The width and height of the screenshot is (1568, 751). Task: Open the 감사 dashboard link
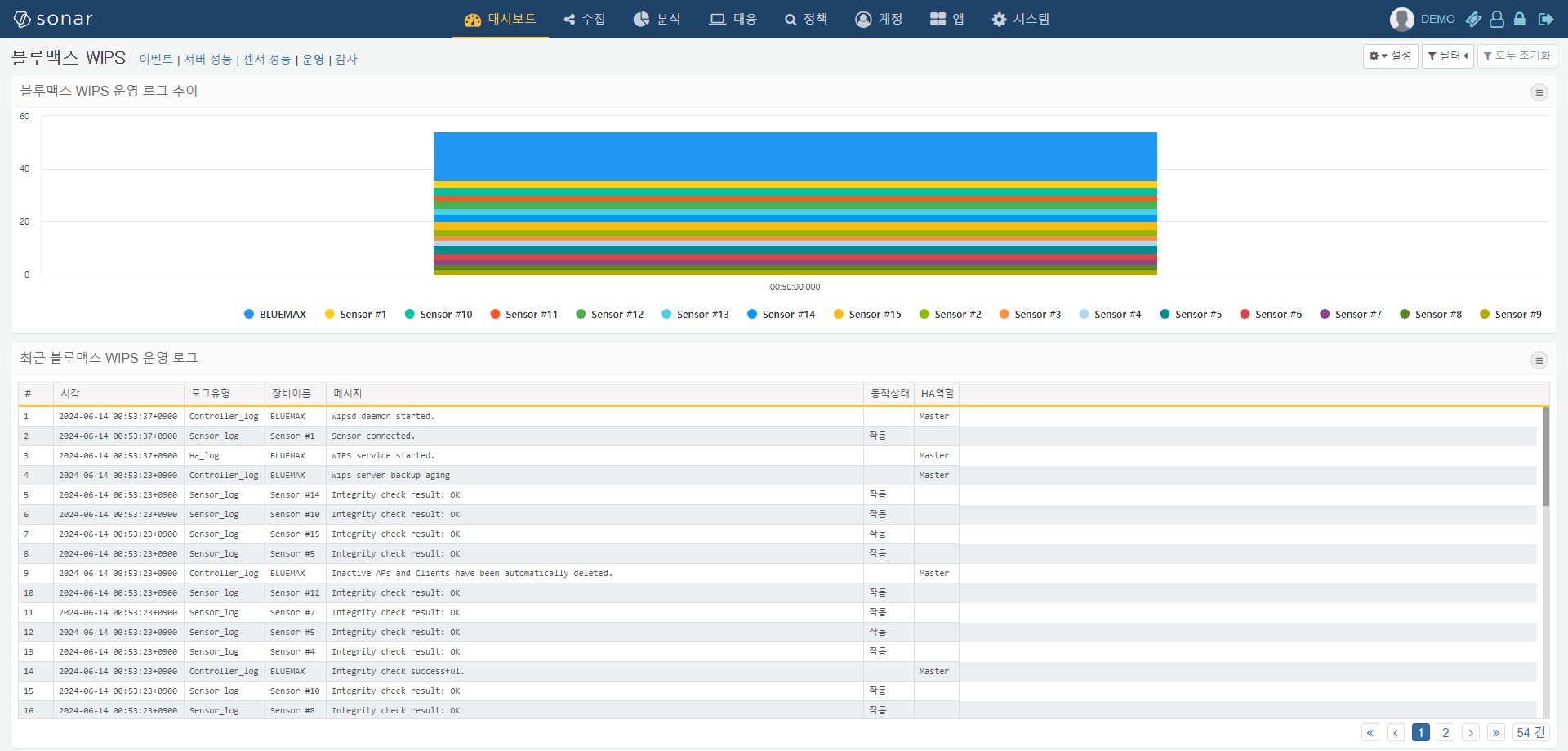346,59
